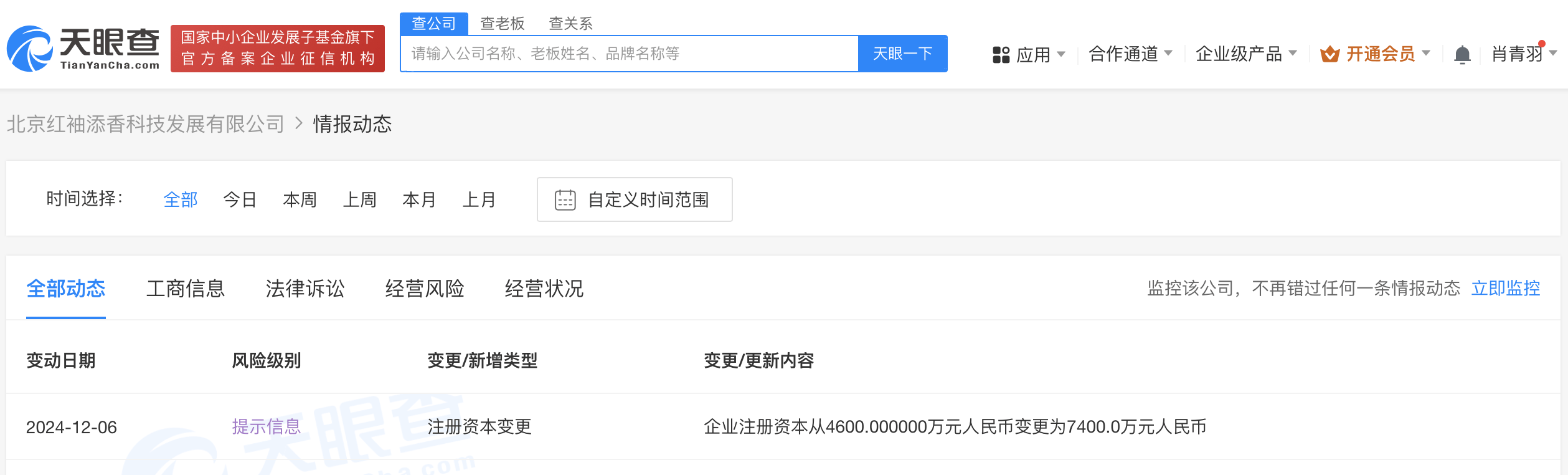Image resolution: width=1568 pixels, height=475 pixels.
Task: Switch to the 查公司 search tab
Action: click(434, 24)
